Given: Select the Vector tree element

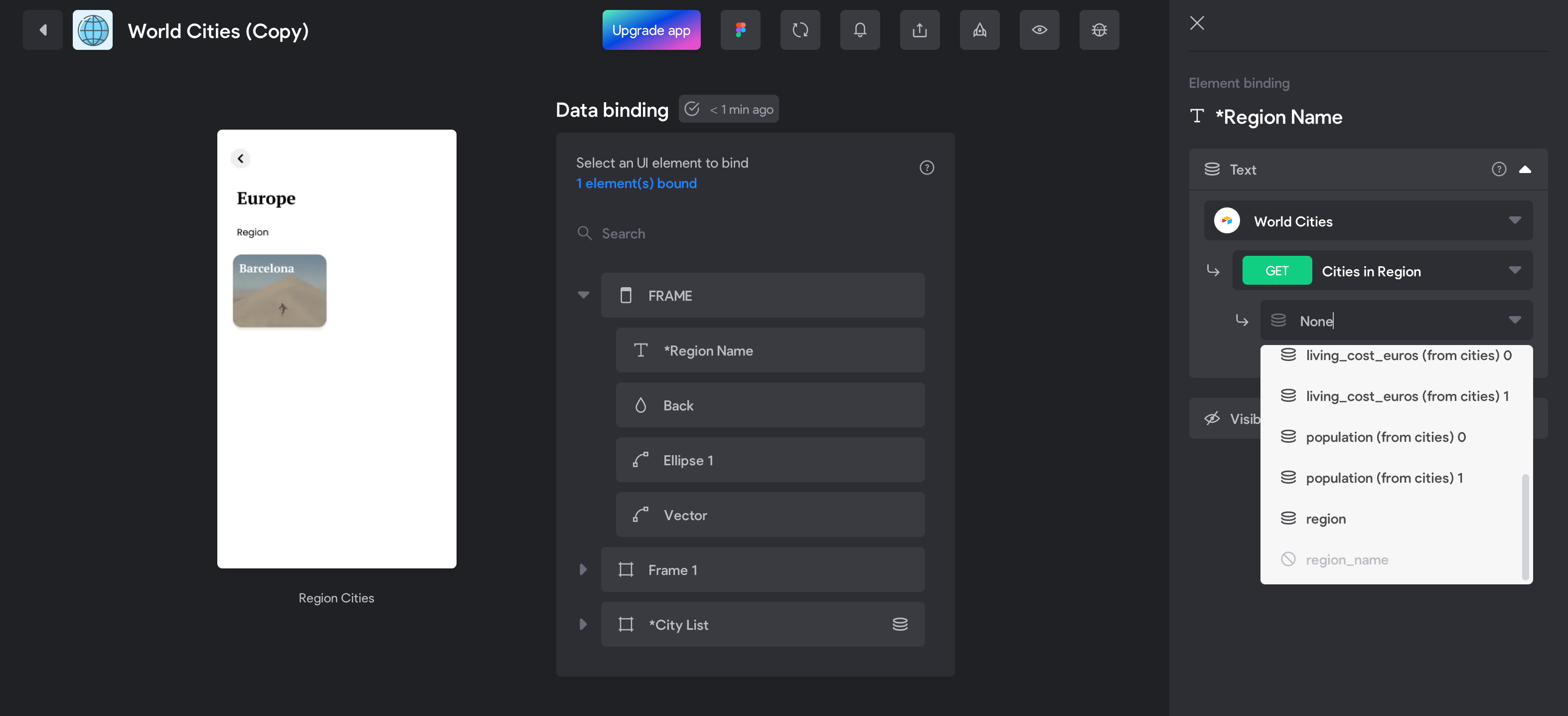Looking at the screenshot, I should (770, 515).
